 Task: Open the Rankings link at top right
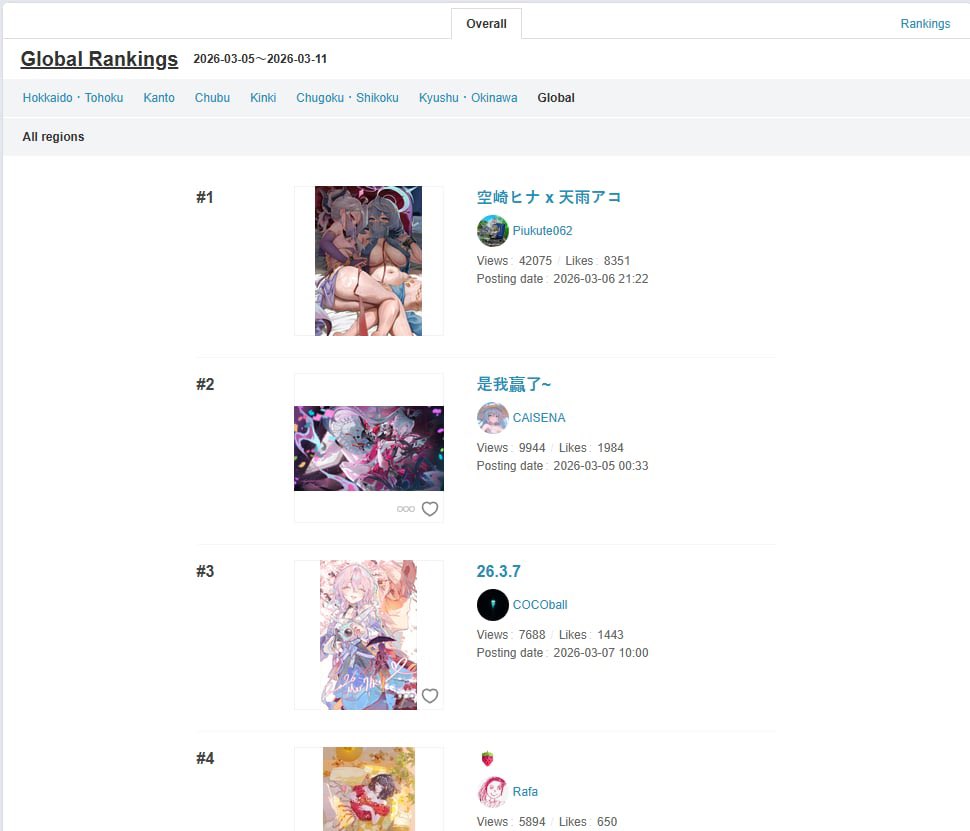pos(925,24)
